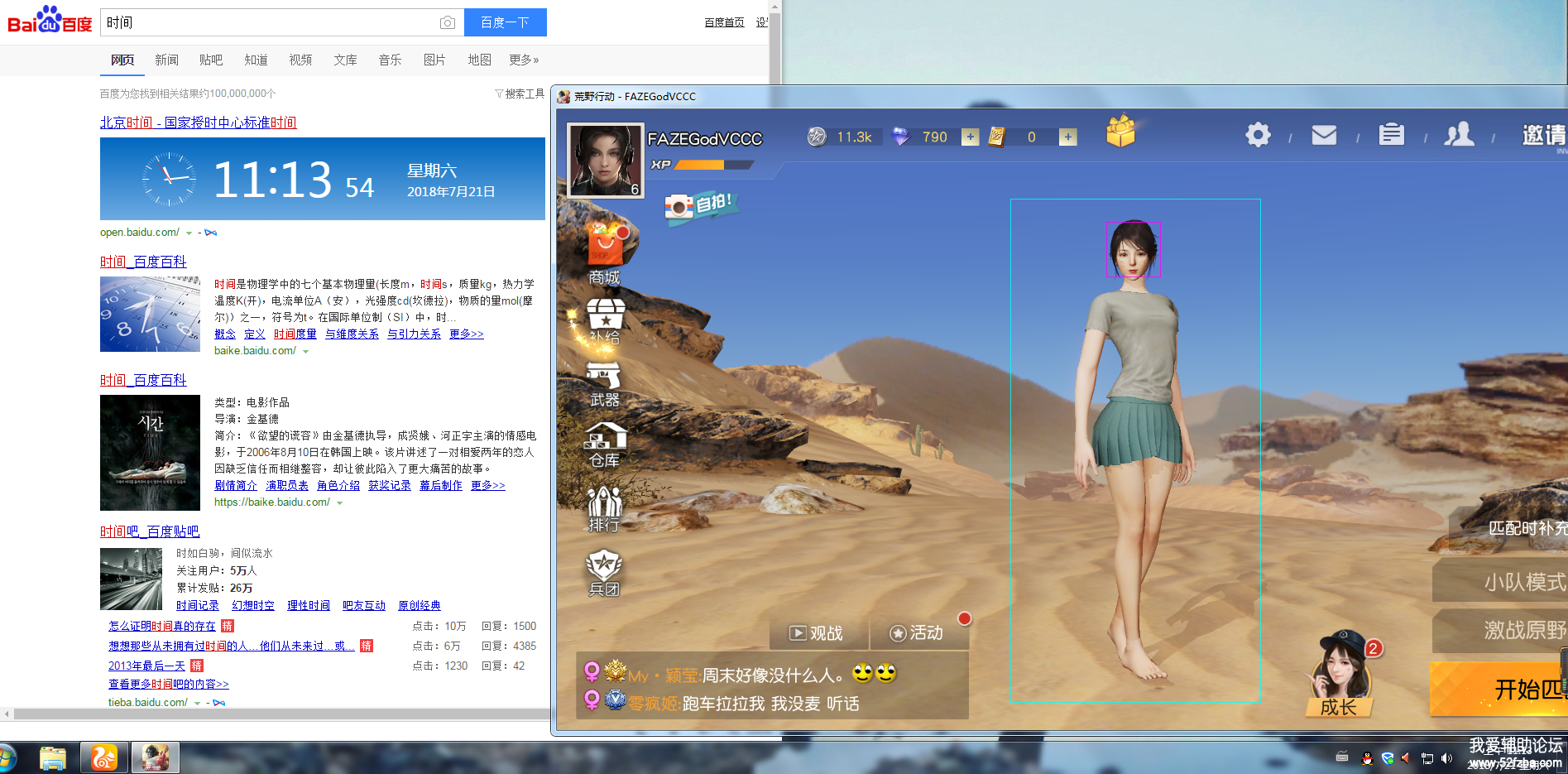This screenshot has height=774, width=1568.
Task: Switch to the 贴吧 tab
Action: [x=211, y=60]
